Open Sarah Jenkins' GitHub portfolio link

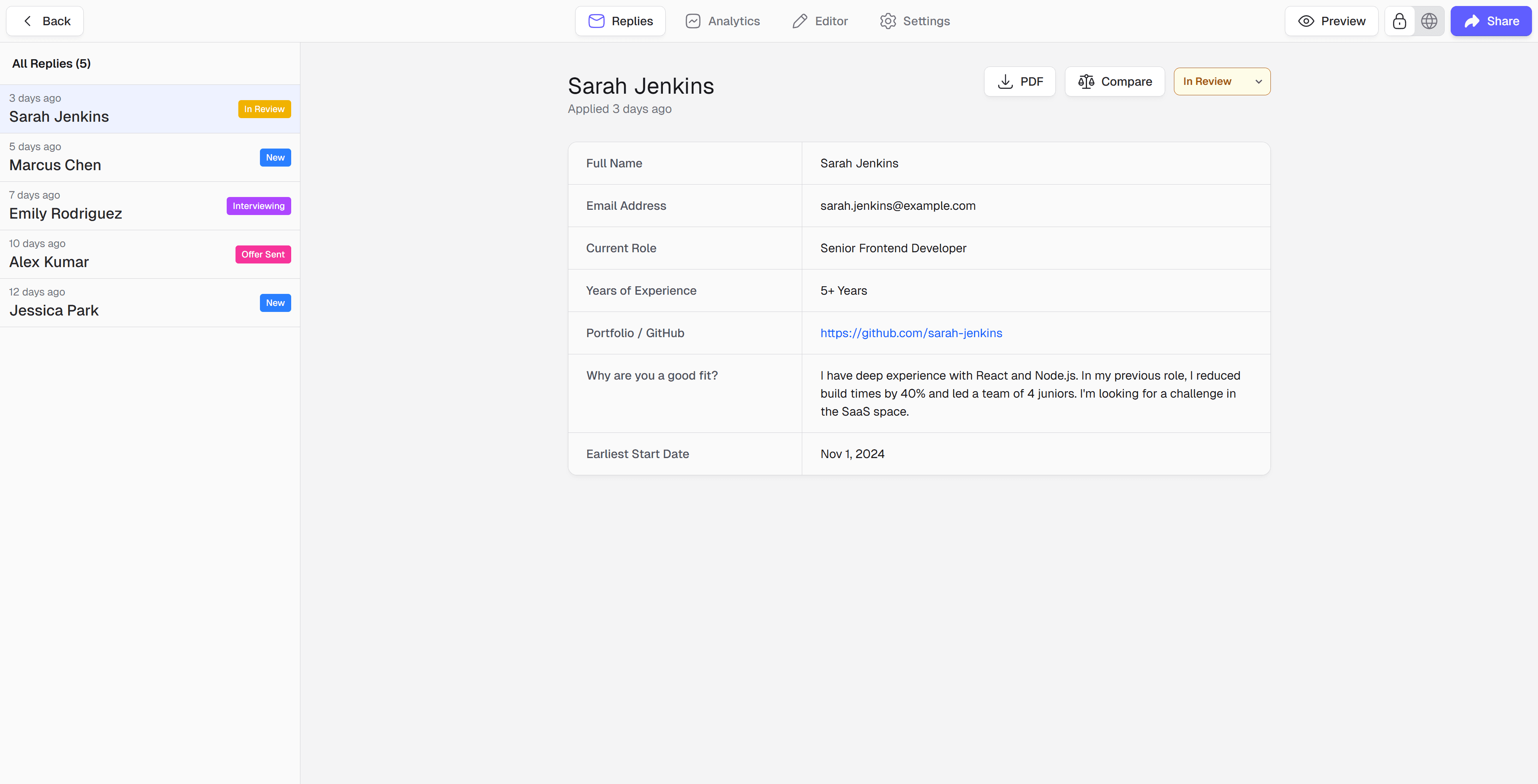(x=910, y=333)
